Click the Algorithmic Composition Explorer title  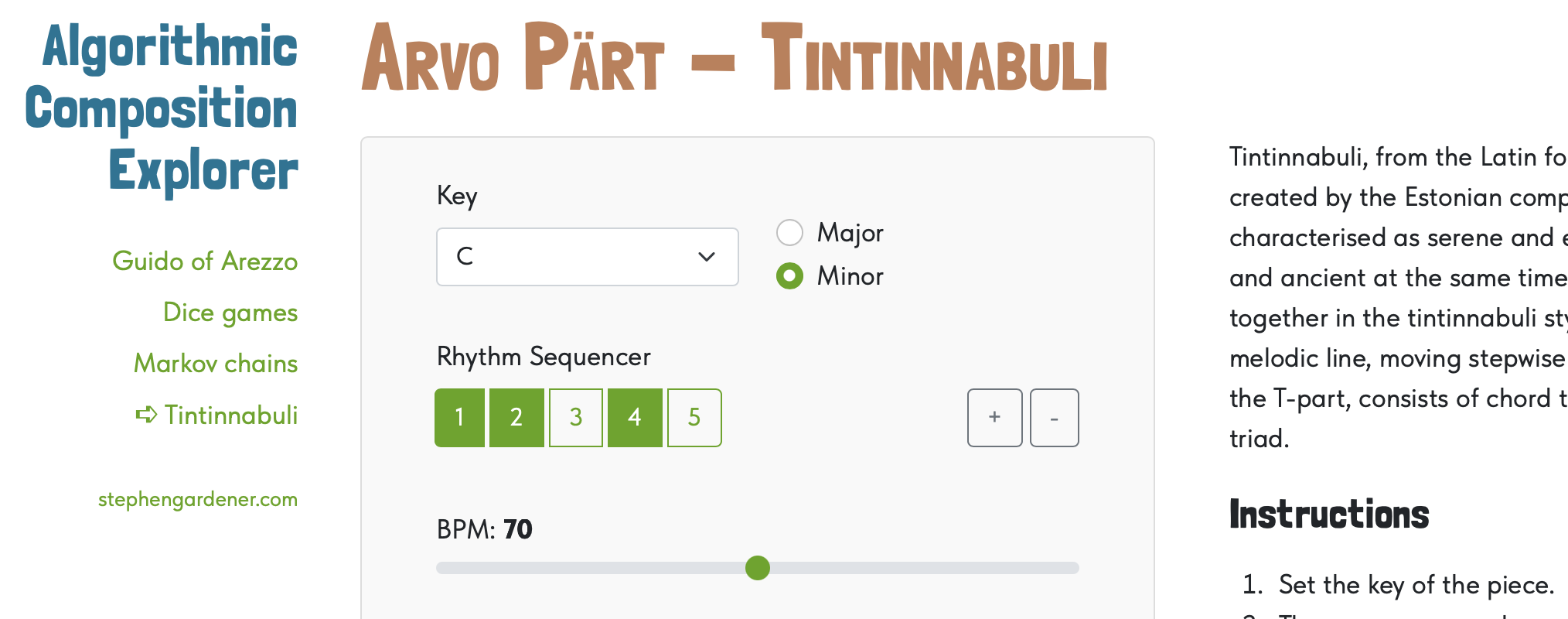click(162, 108)
